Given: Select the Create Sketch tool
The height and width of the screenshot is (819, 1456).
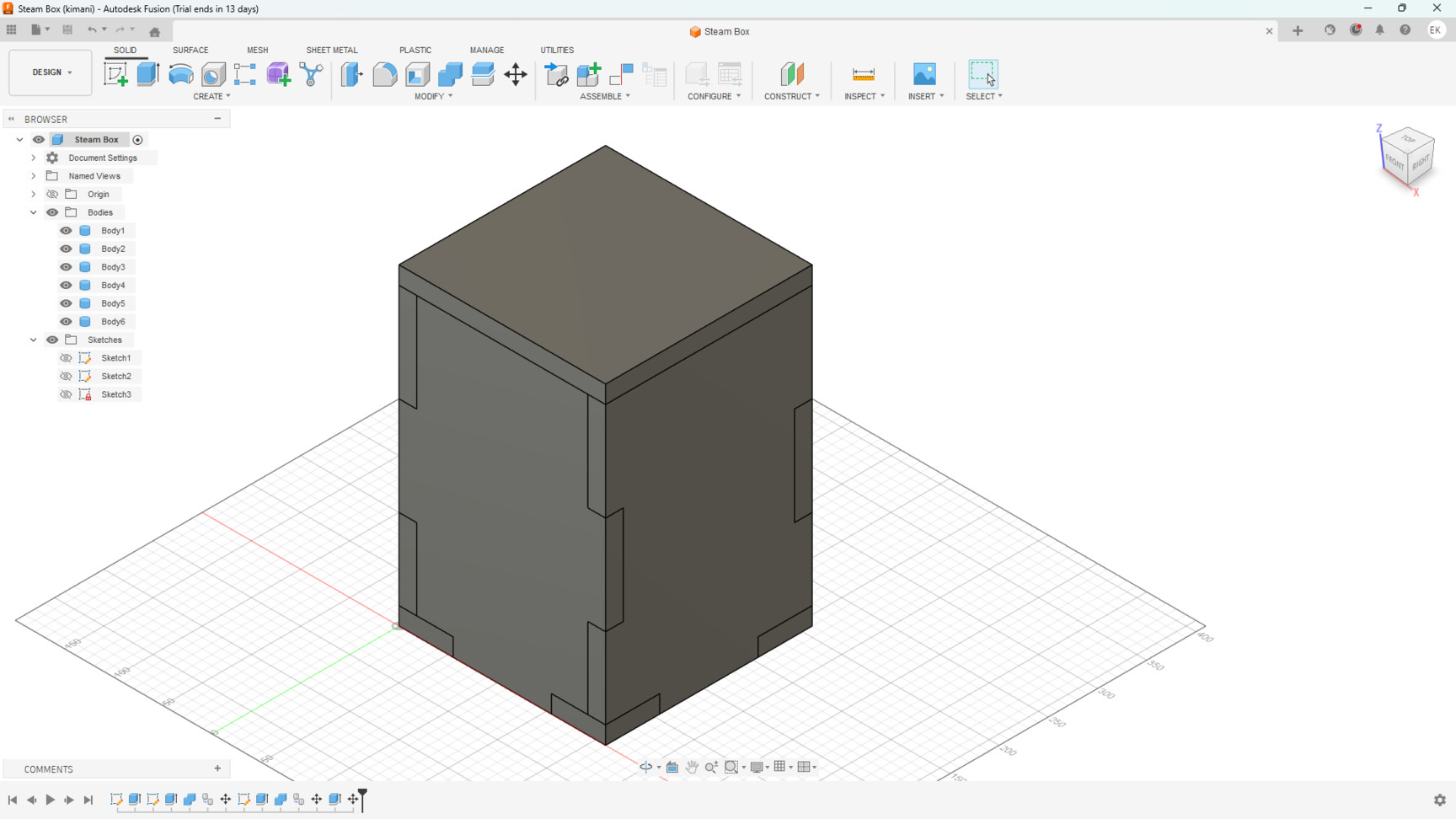Looking at the screenshot, I should (x=115, y=74).
